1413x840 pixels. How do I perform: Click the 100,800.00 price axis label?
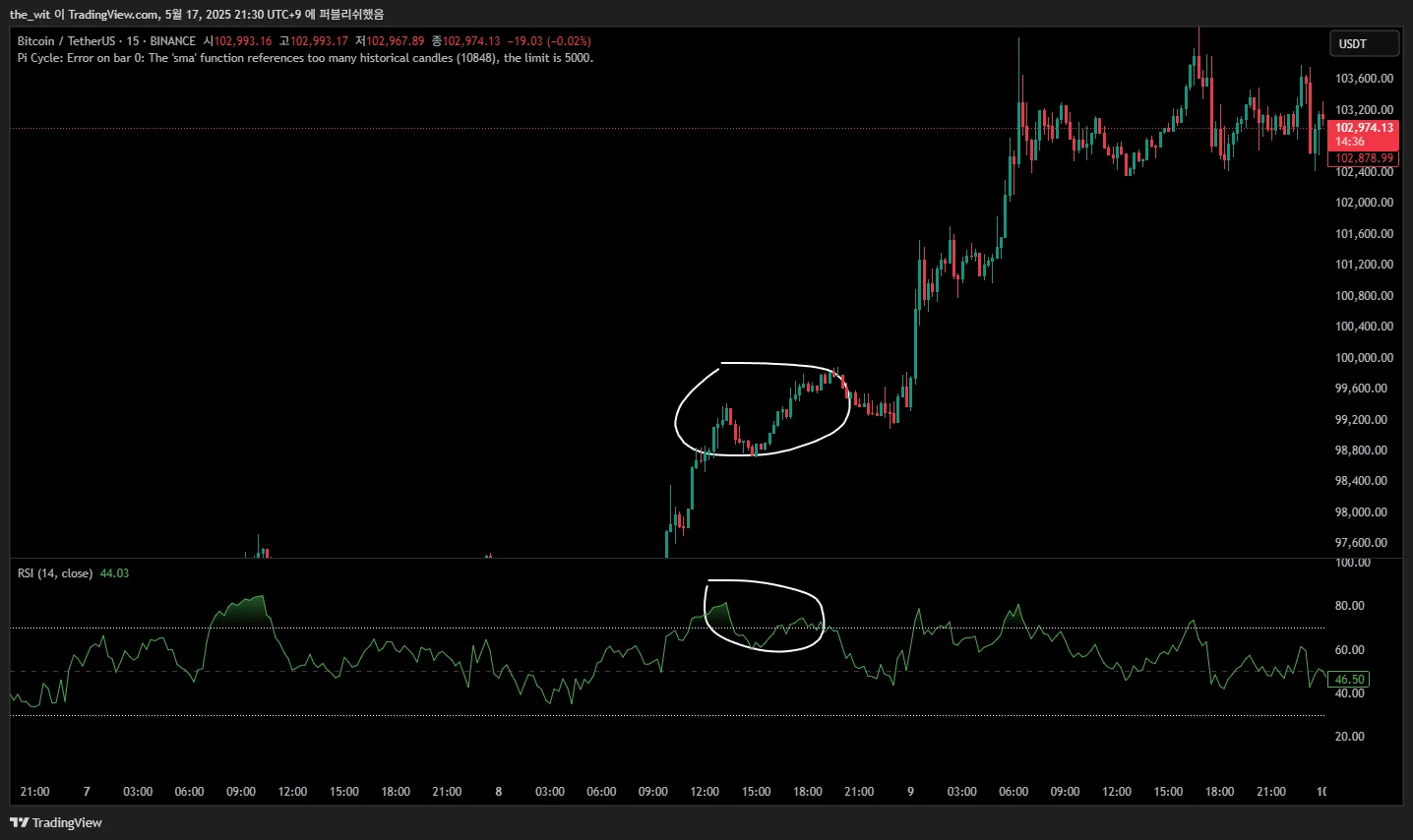tap(1364, 296)
